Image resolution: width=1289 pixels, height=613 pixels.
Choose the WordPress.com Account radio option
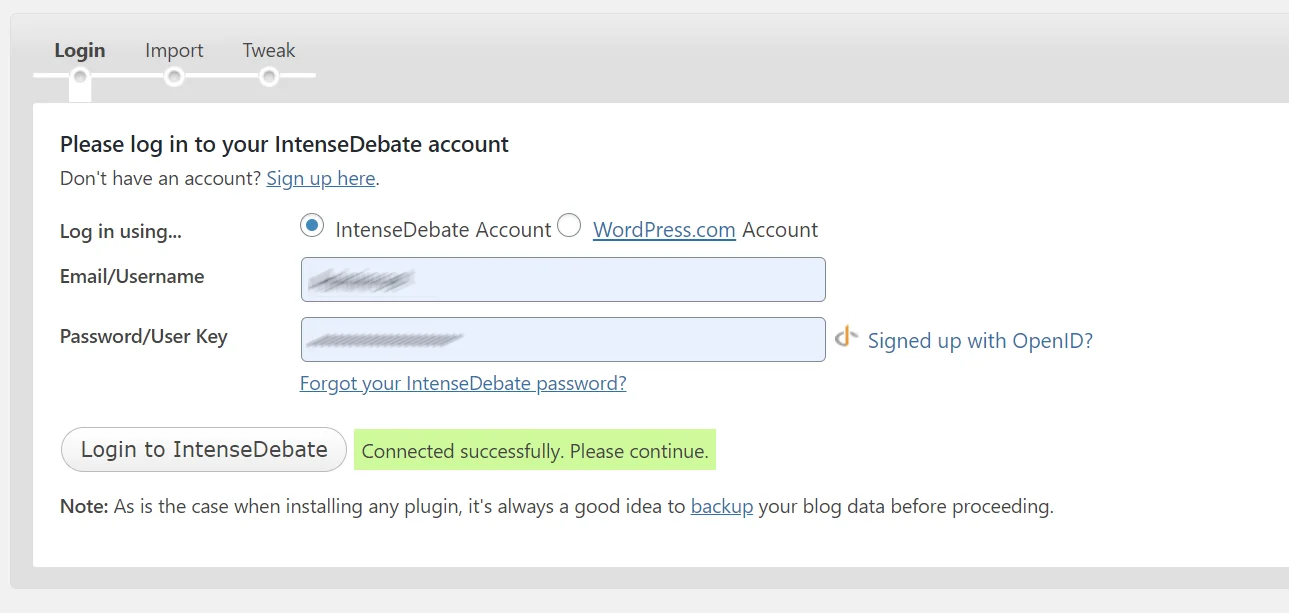point(569,226)
